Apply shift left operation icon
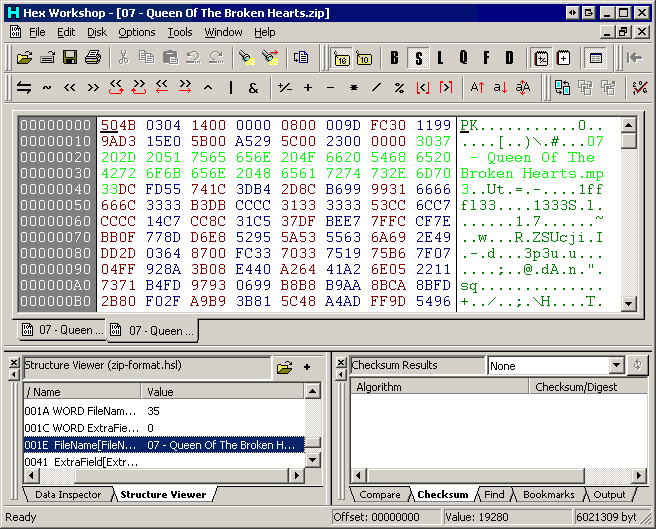The height and width of the screenshot is (529, 656). (x=69, y=87)
